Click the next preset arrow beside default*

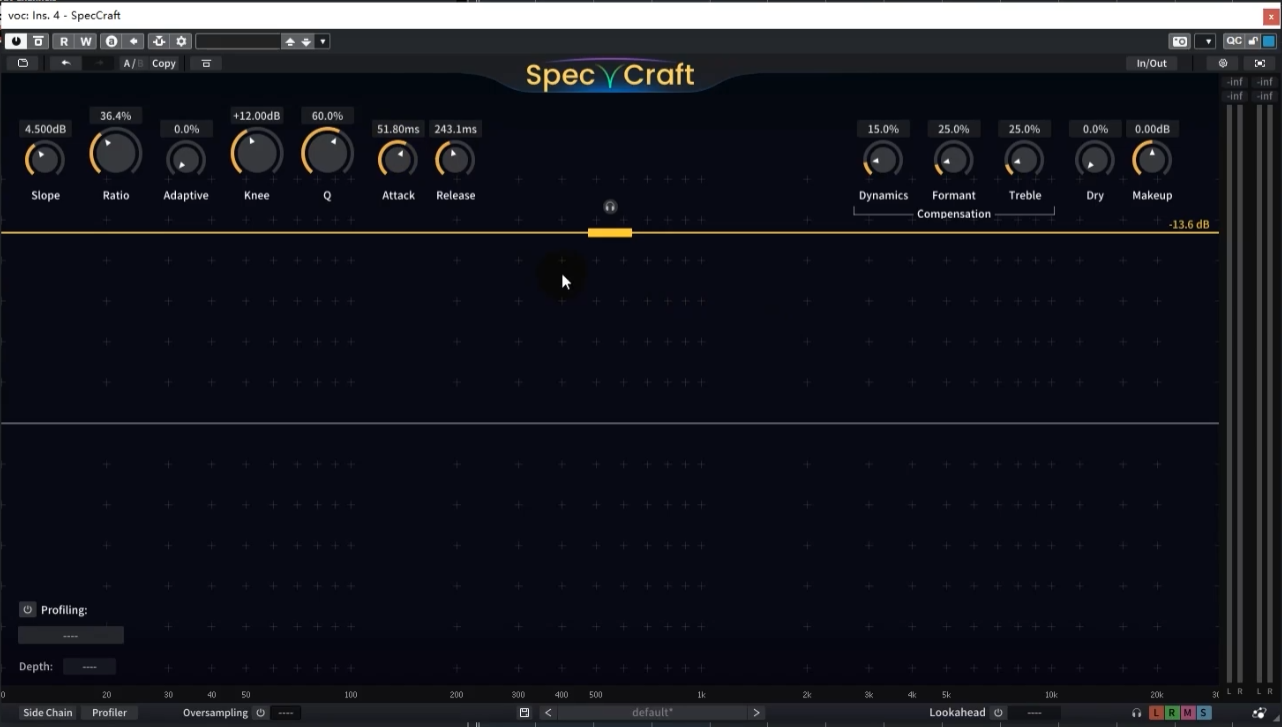[x=757, y=712]
